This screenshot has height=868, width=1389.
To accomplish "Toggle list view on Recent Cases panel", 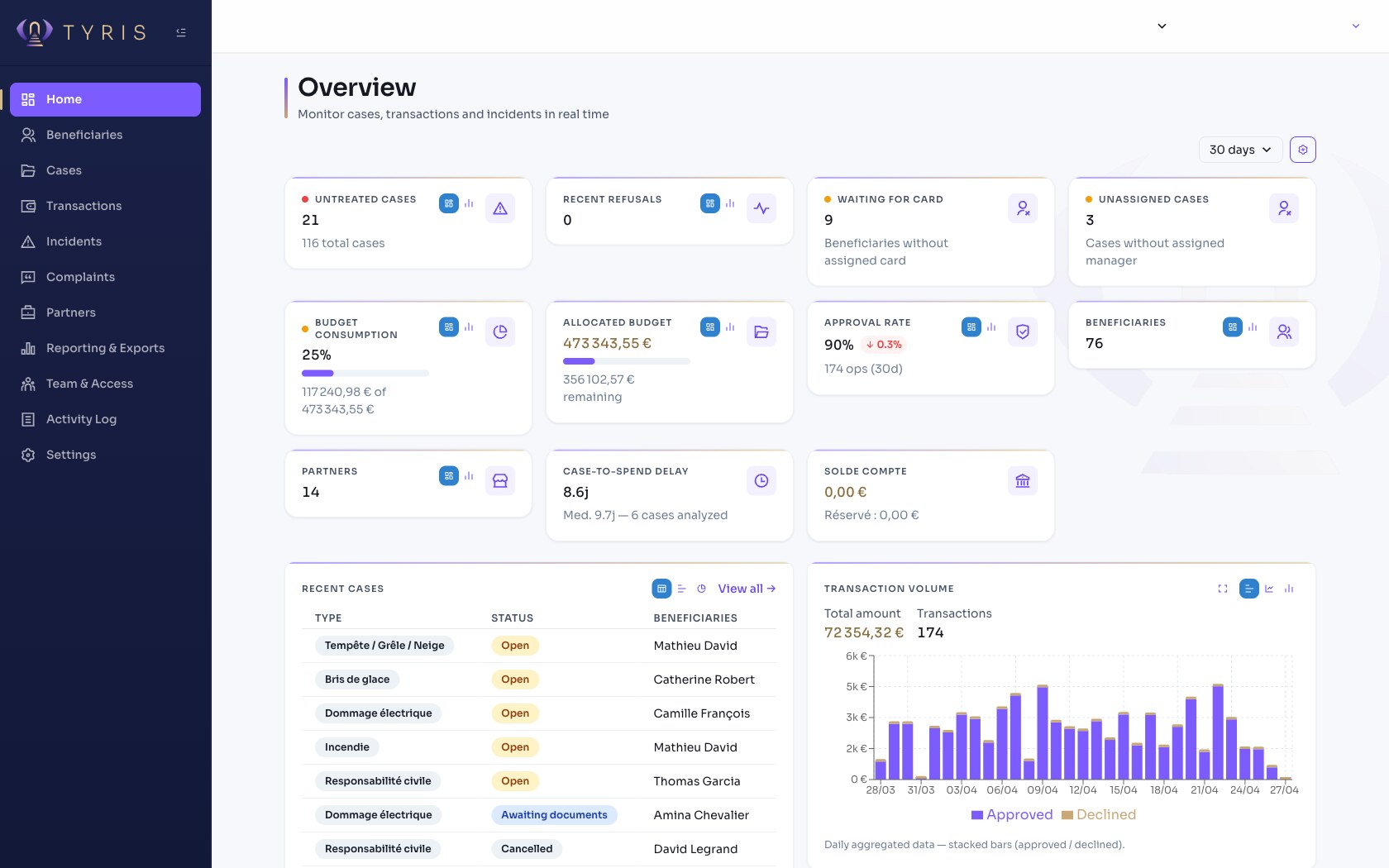I will point(682,589).
